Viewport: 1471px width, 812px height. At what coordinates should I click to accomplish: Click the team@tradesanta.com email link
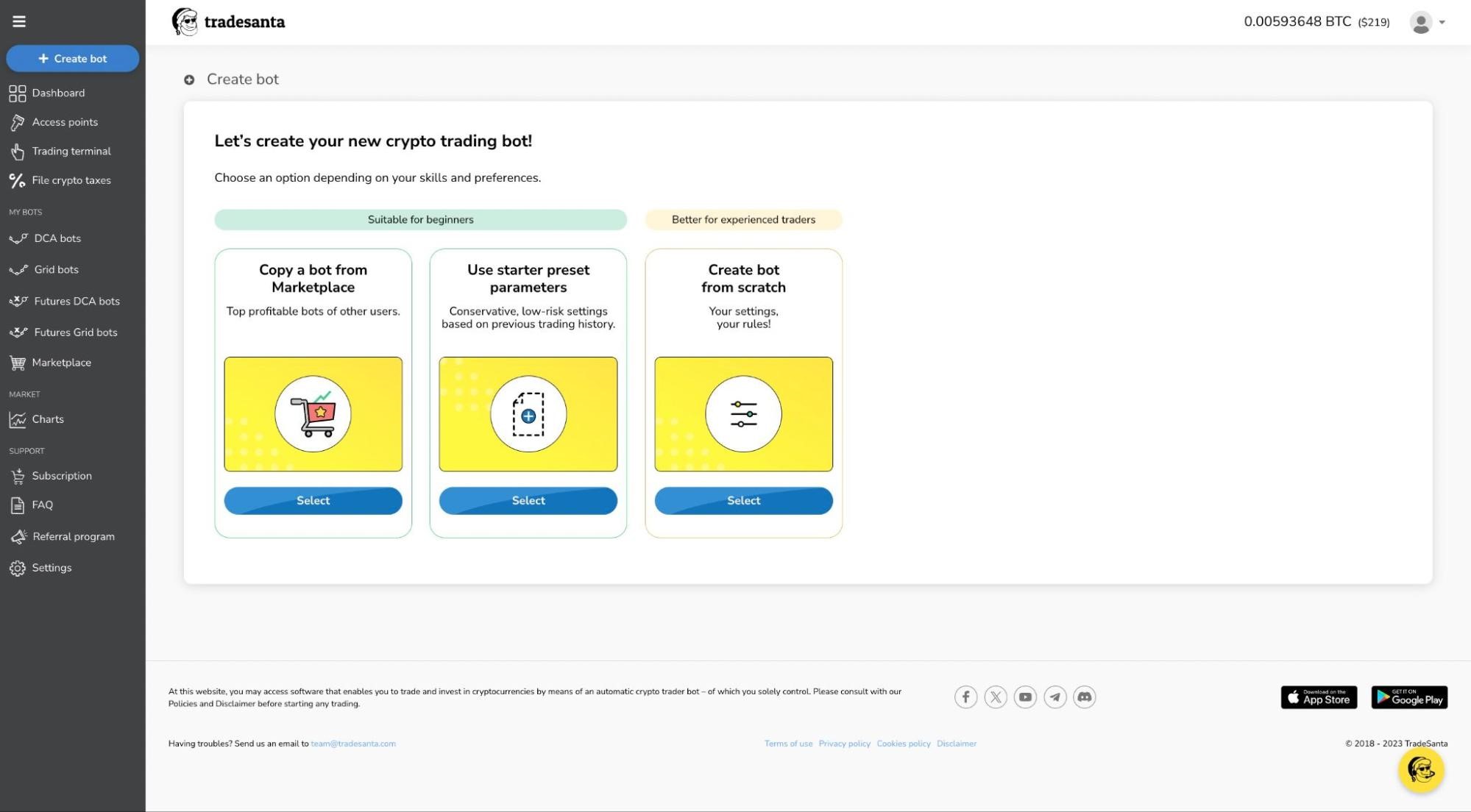pos(352,744)
